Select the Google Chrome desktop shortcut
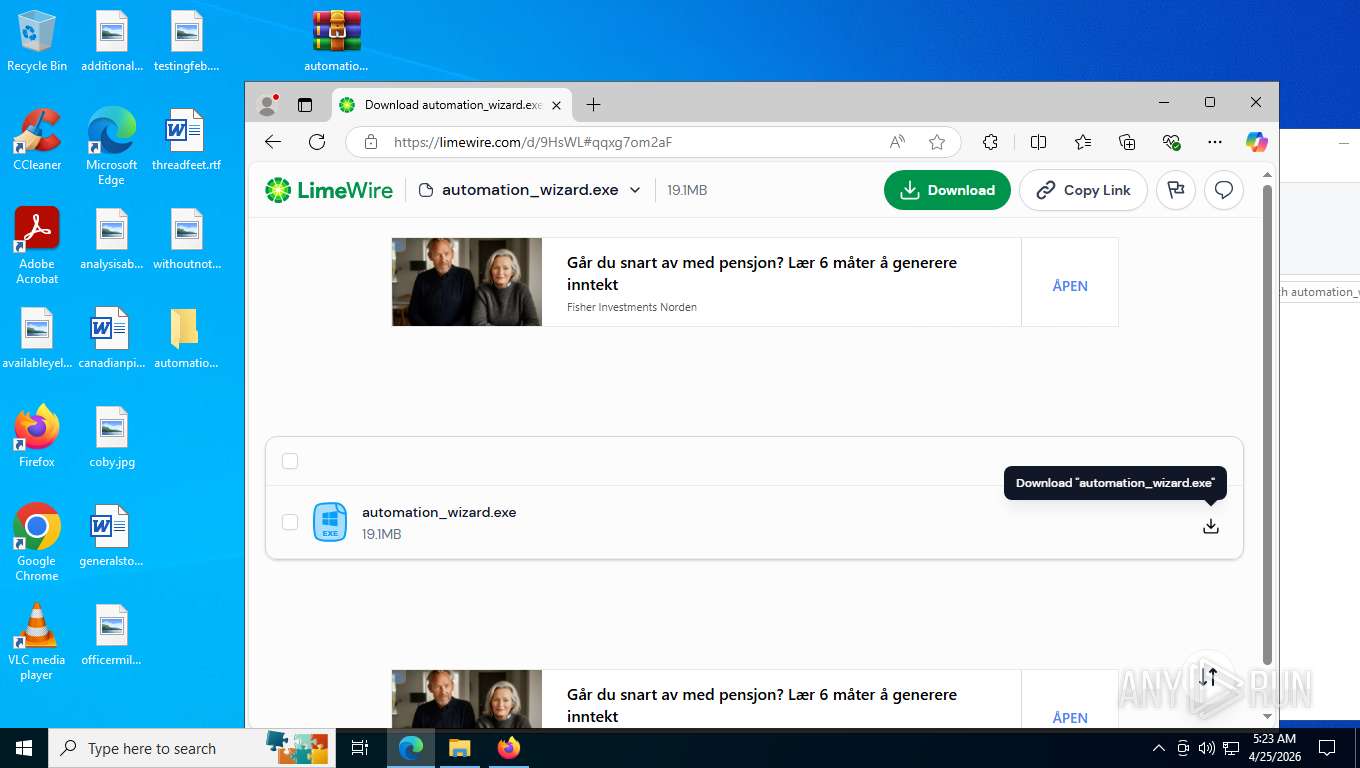 (37, 542)
